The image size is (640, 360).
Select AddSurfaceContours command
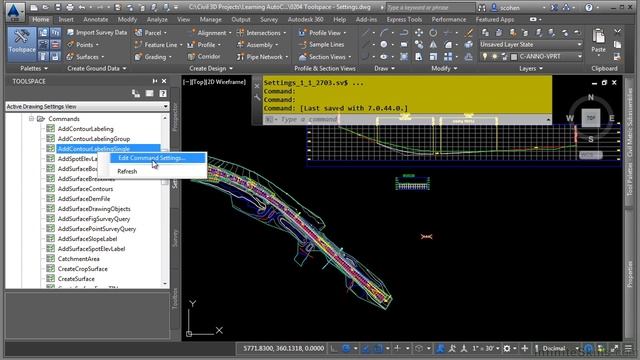point(85,189)
